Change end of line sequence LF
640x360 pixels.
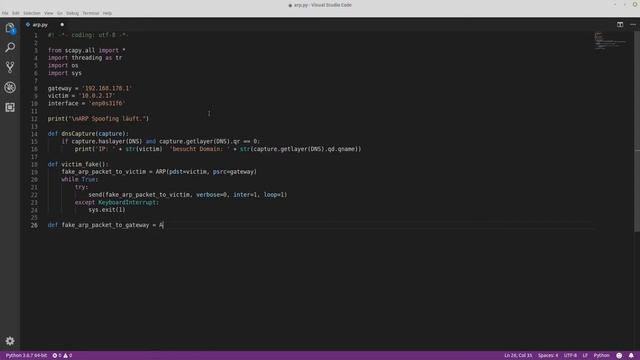[x=584, y=356]
